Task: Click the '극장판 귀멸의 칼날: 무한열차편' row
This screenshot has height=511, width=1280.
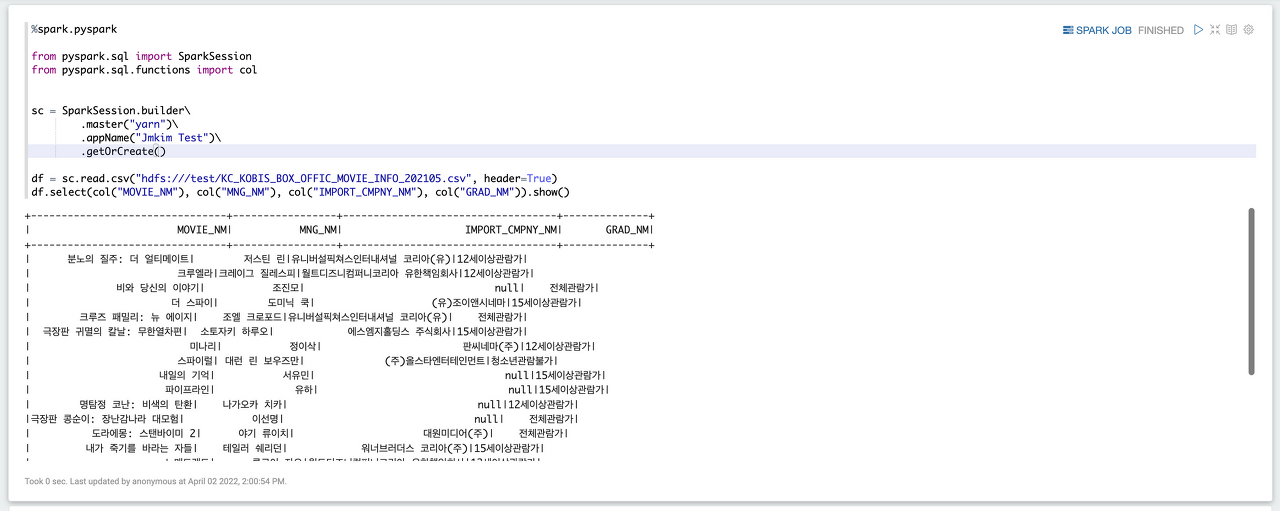Action: tap(276, 331)
